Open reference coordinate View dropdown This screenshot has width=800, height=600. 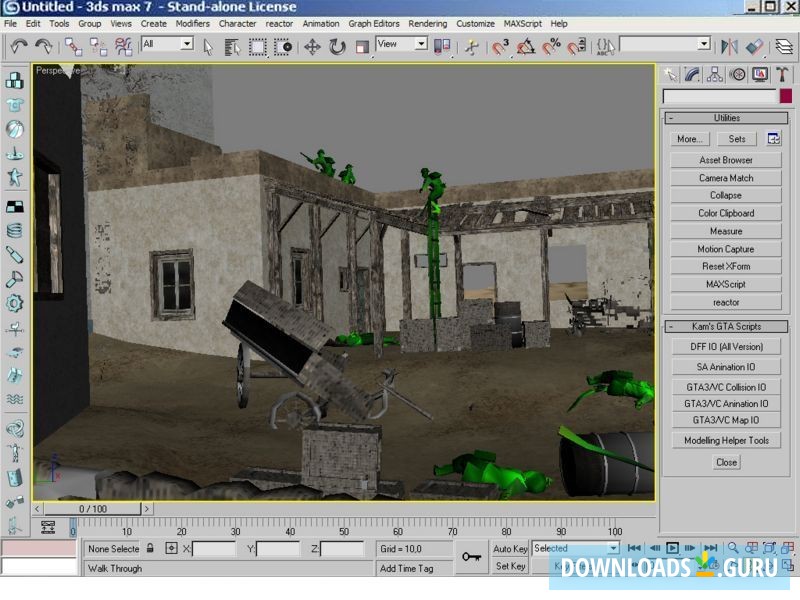[x=421, y=44]
